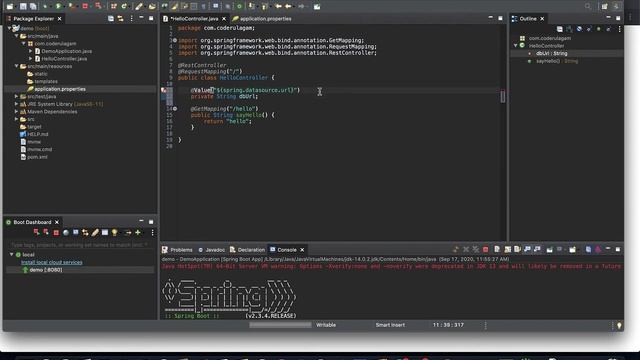Select the Console tab
The width and height of the screenshot is (640, 360).
[287, 250]
